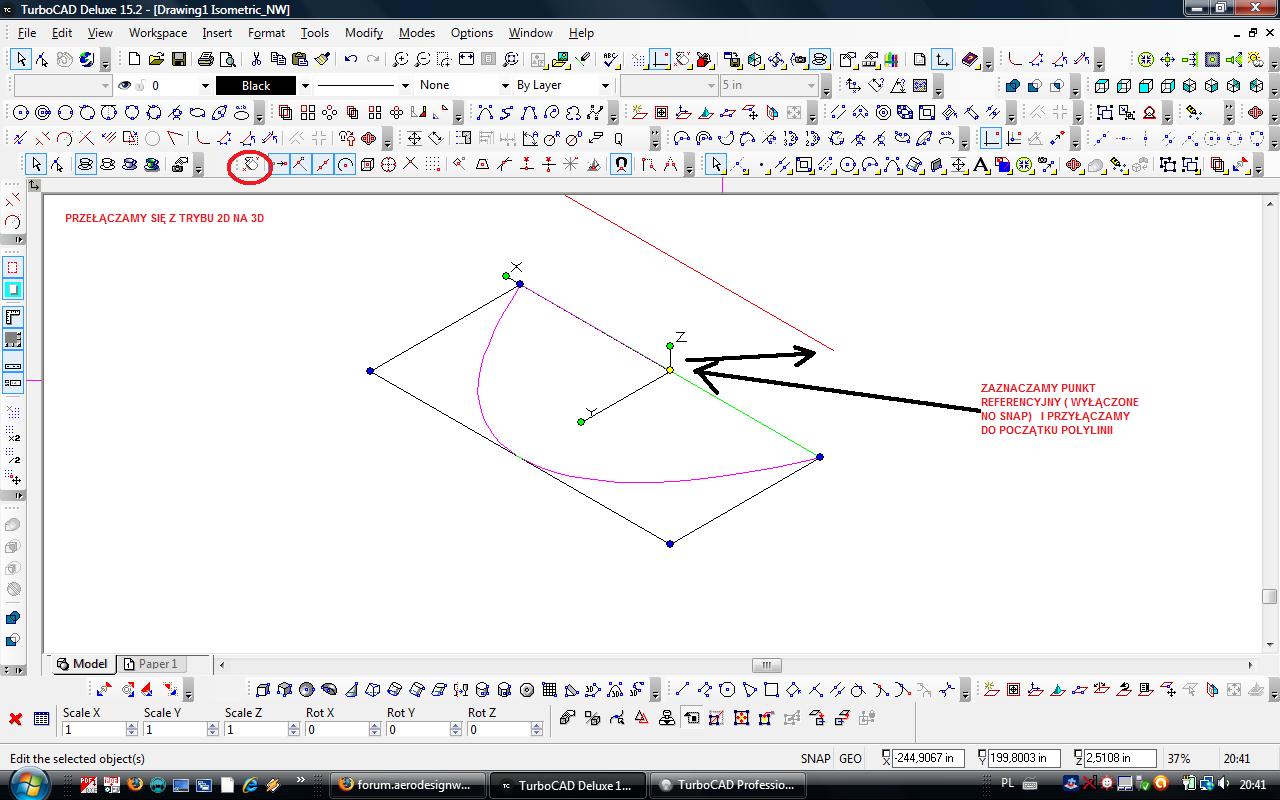
Task: Expand the By Layer dropdown
Action: coord(604,86)
